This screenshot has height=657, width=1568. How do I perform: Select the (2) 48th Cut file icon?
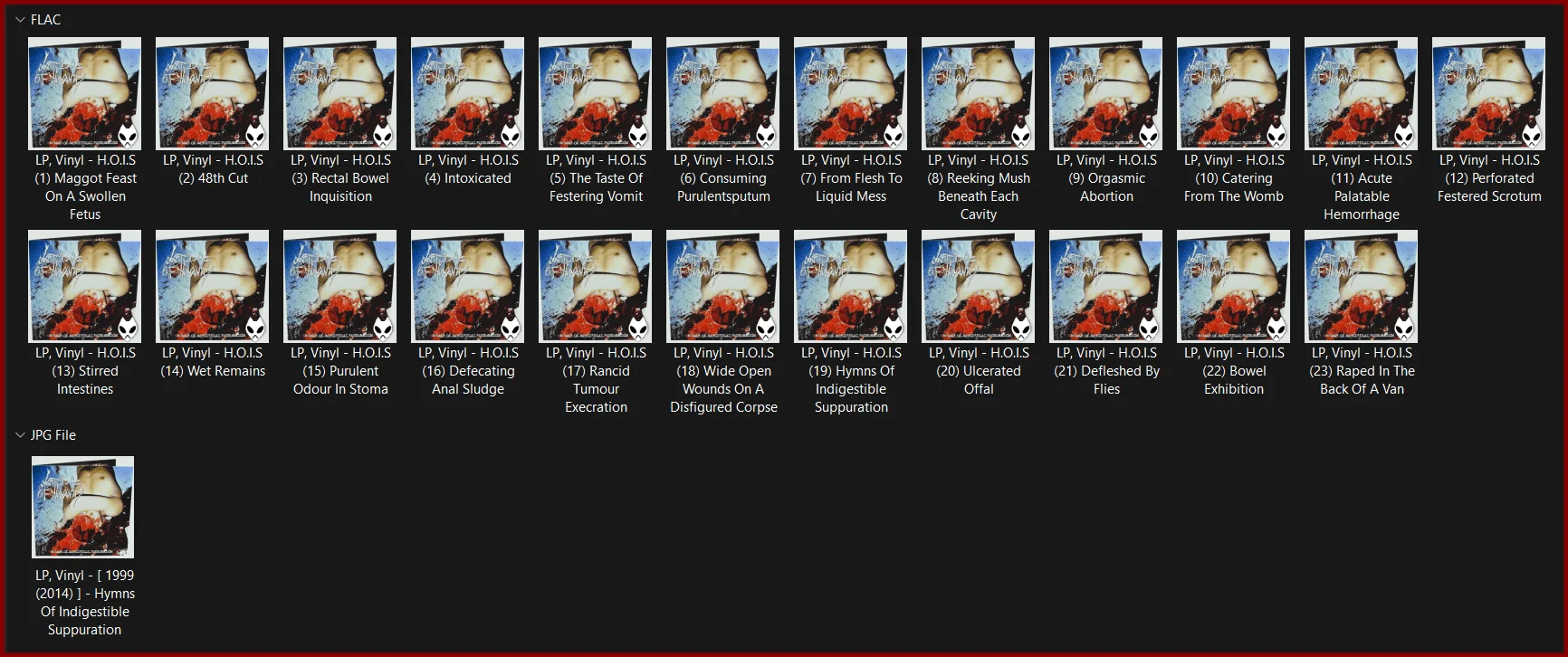point(213,93)
